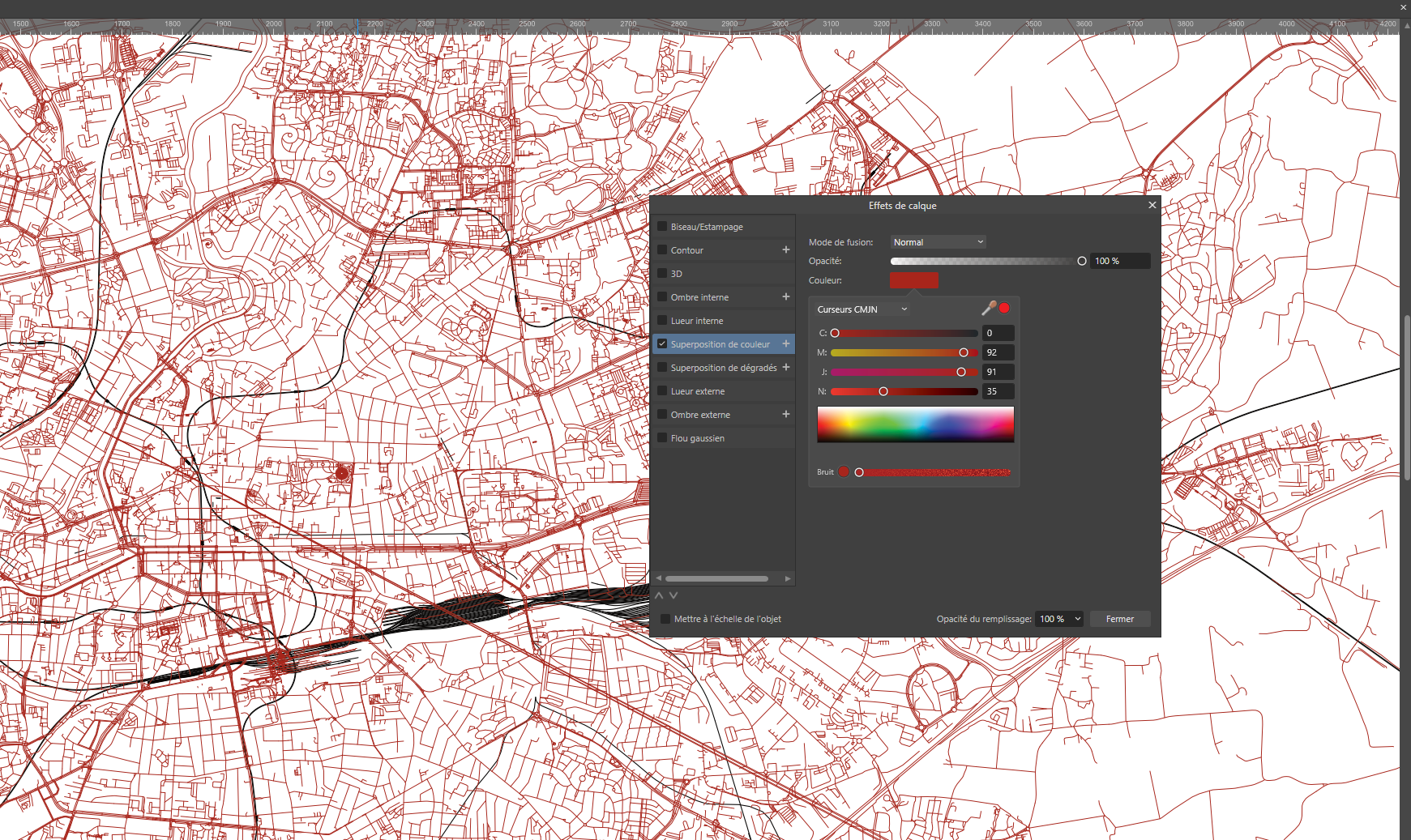Screen dimensions: 1411x840
Task: Enable the Biseau/Estampage effect checkbox
Action: pyautogui.click(x=662, y=227)
